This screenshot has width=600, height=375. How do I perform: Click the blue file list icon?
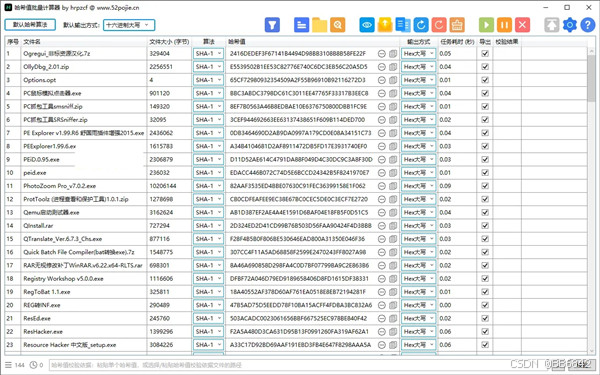[302, 25]
